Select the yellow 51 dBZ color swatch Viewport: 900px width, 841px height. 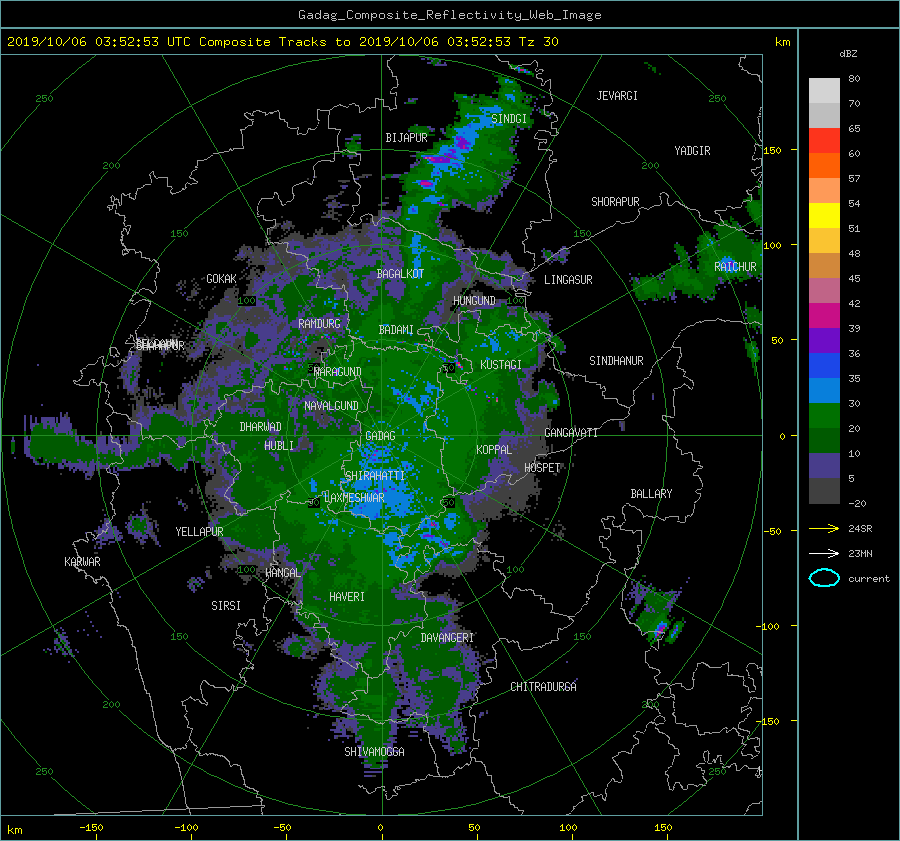point(824,215)
